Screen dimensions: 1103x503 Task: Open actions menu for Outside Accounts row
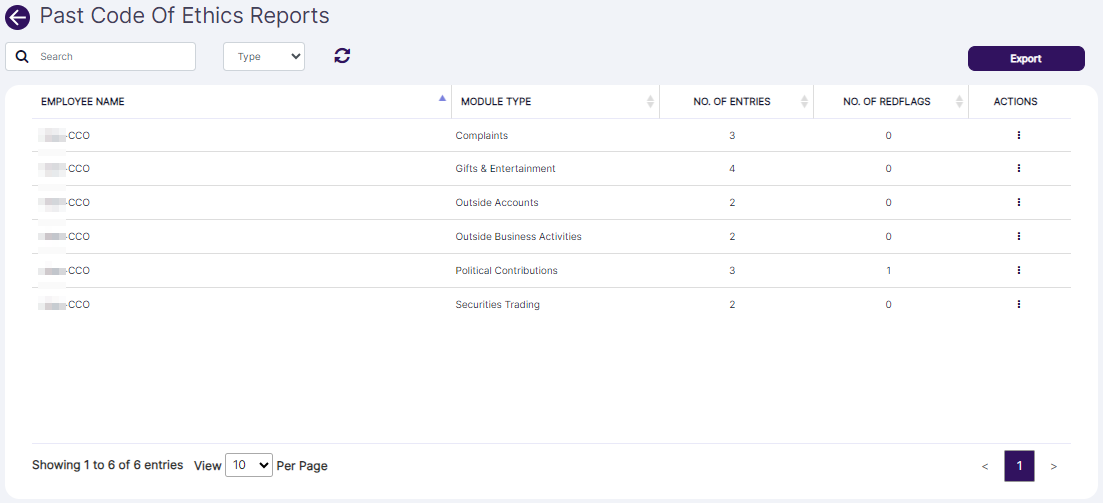[x=1018, y=202]
